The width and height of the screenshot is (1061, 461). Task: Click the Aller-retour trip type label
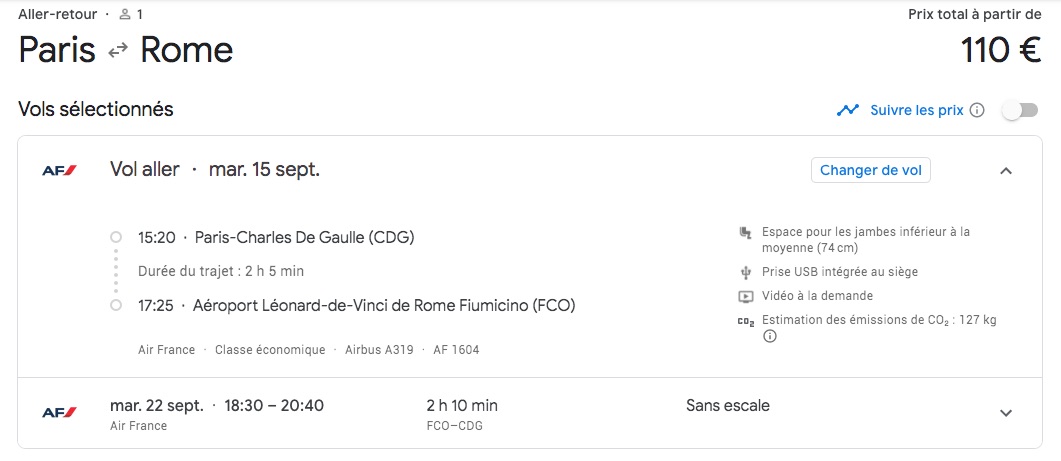tap(58, 14)
